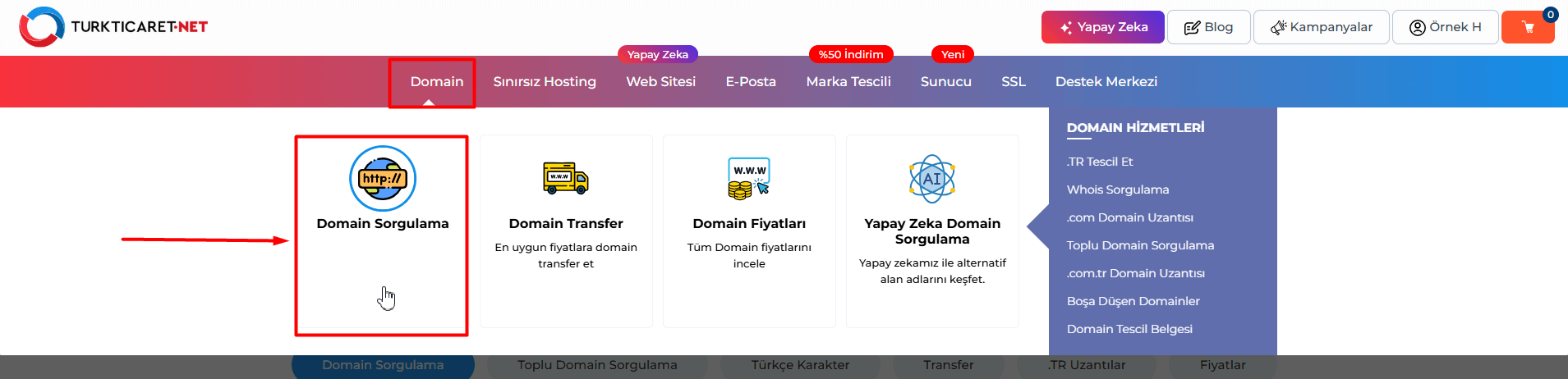Click the Whois Sorgulama link
This screenshot has height=379, width=1568.
click(x=1117, y=189)
